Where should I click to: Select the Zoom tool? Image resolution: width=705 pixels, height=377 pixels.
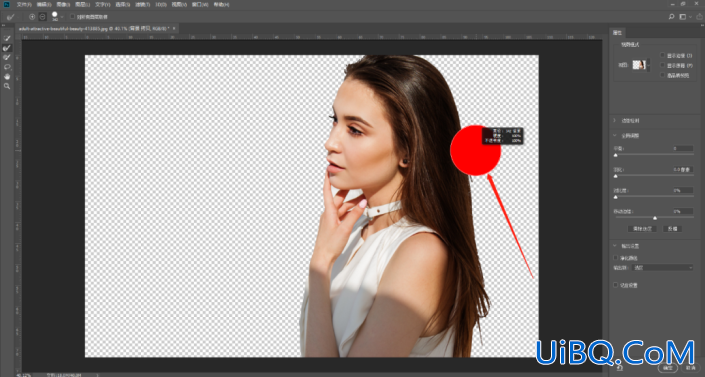point(7,86)
